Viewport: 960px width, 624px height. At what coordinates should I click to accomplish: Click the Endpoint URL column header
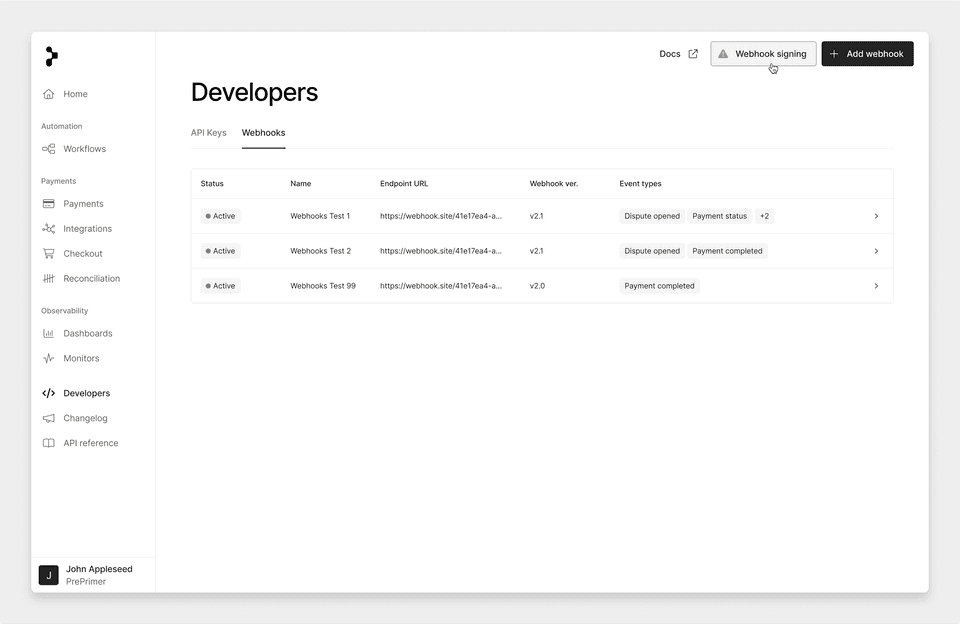(403, 184)
